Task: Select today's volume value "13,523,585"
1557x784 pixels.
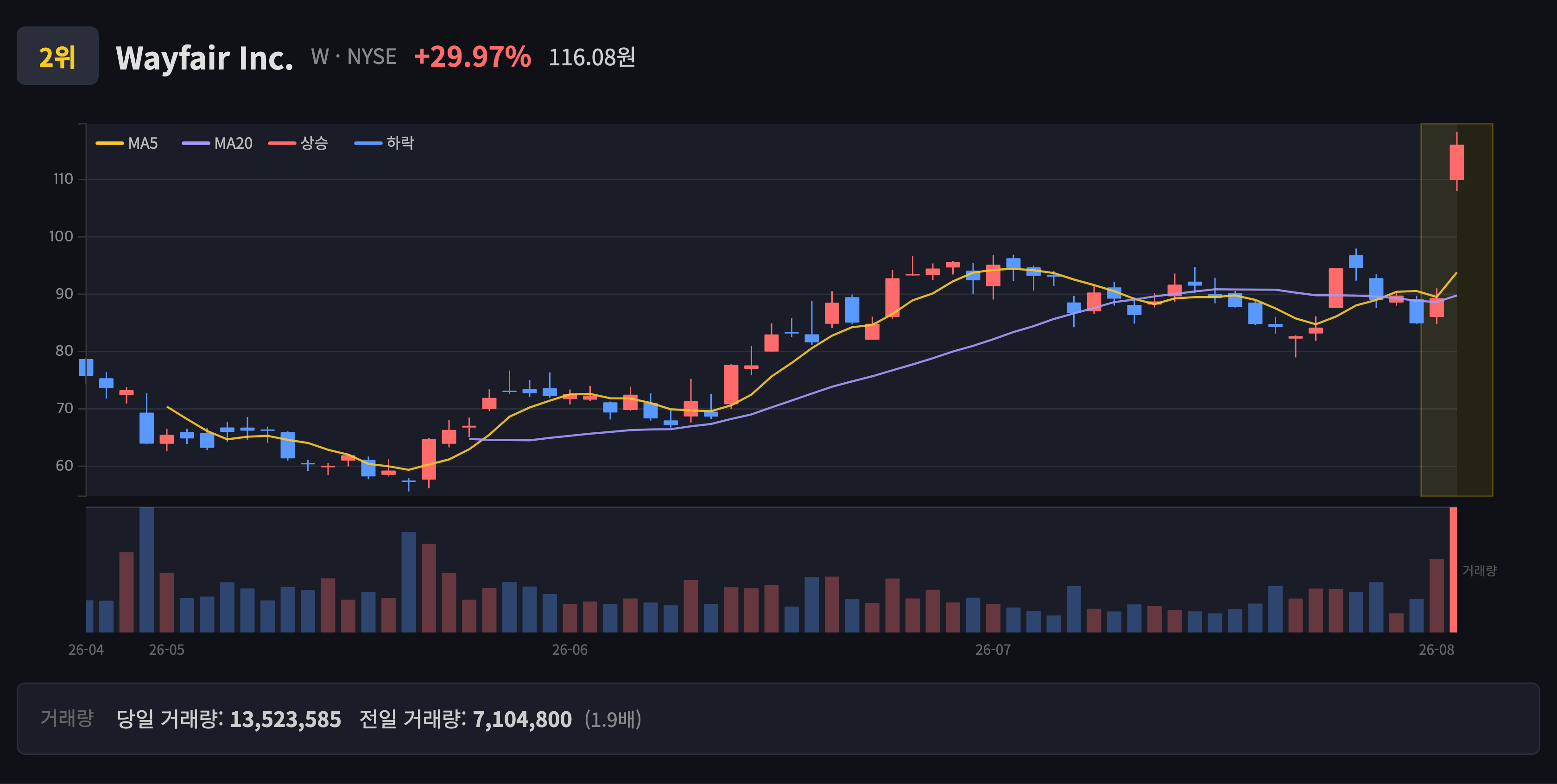Action: coord(285,719)
